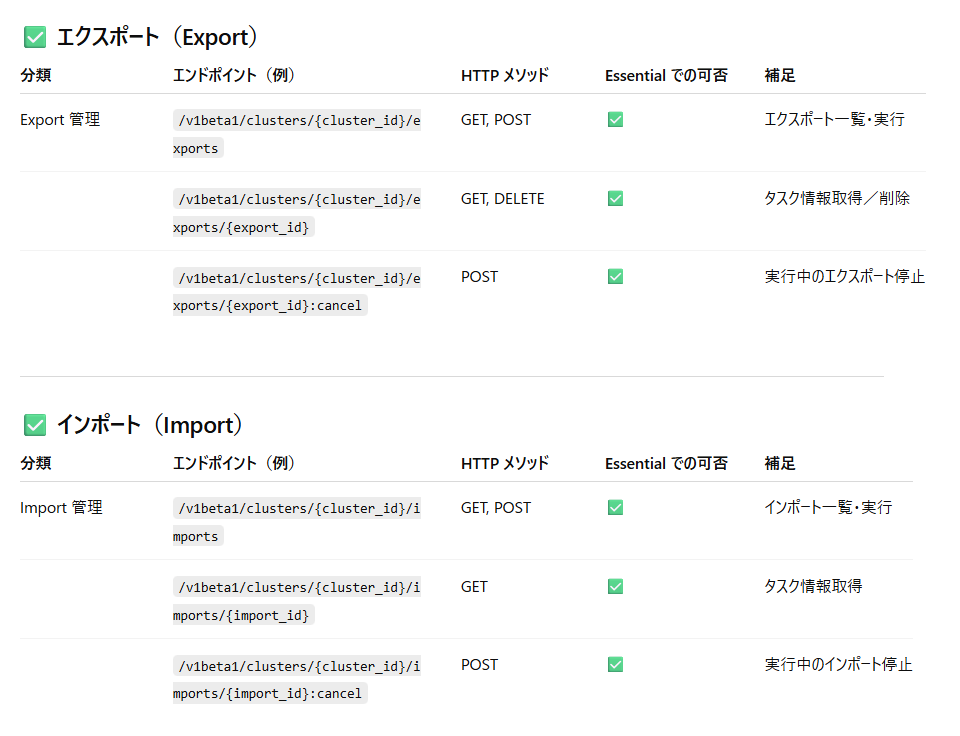Click the Import 管理 category cell
The width and height of the screenshot is (960, 736).
[x=61, y=508]
